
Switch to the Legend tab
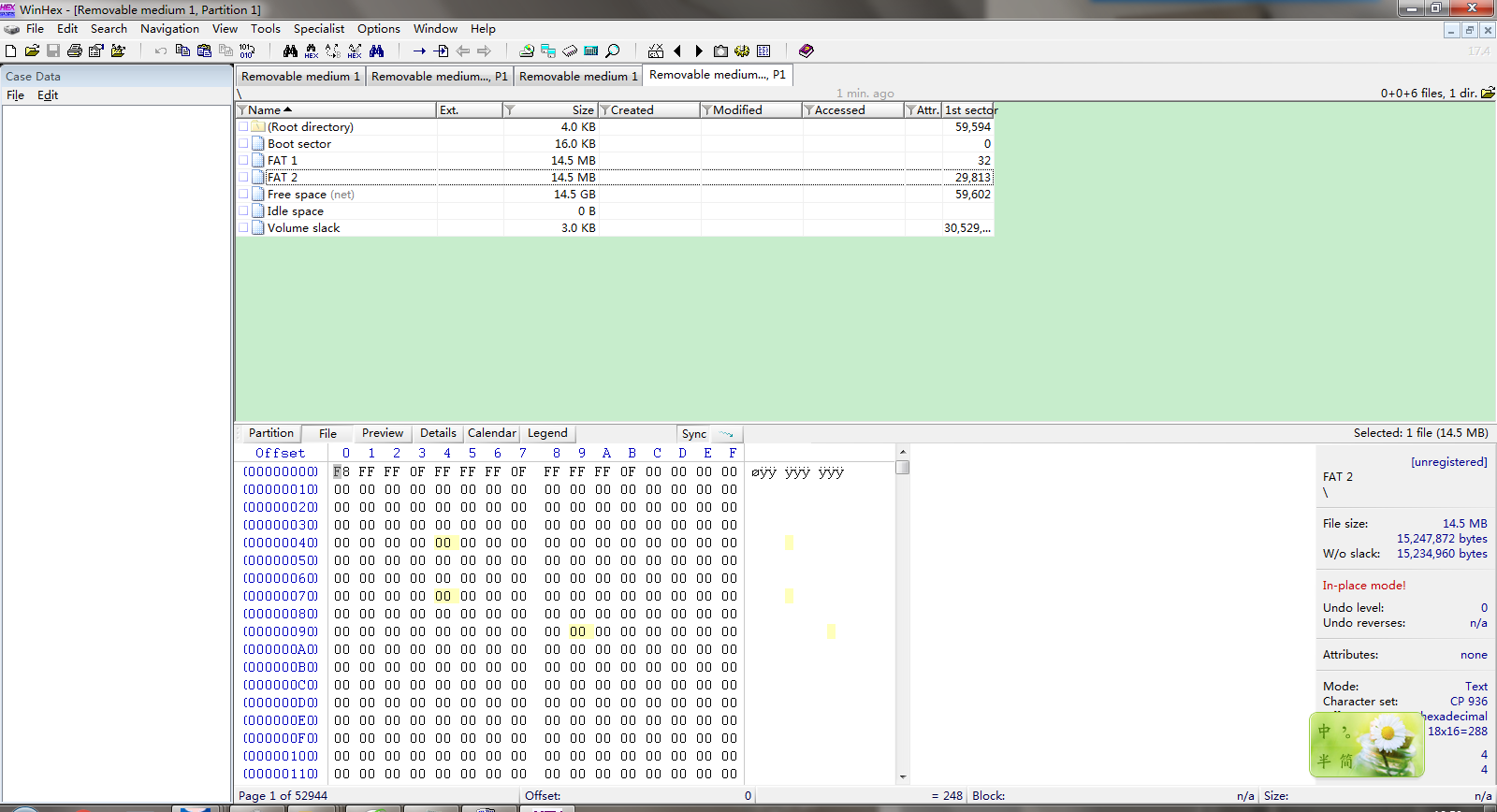(x=547, y=433)
